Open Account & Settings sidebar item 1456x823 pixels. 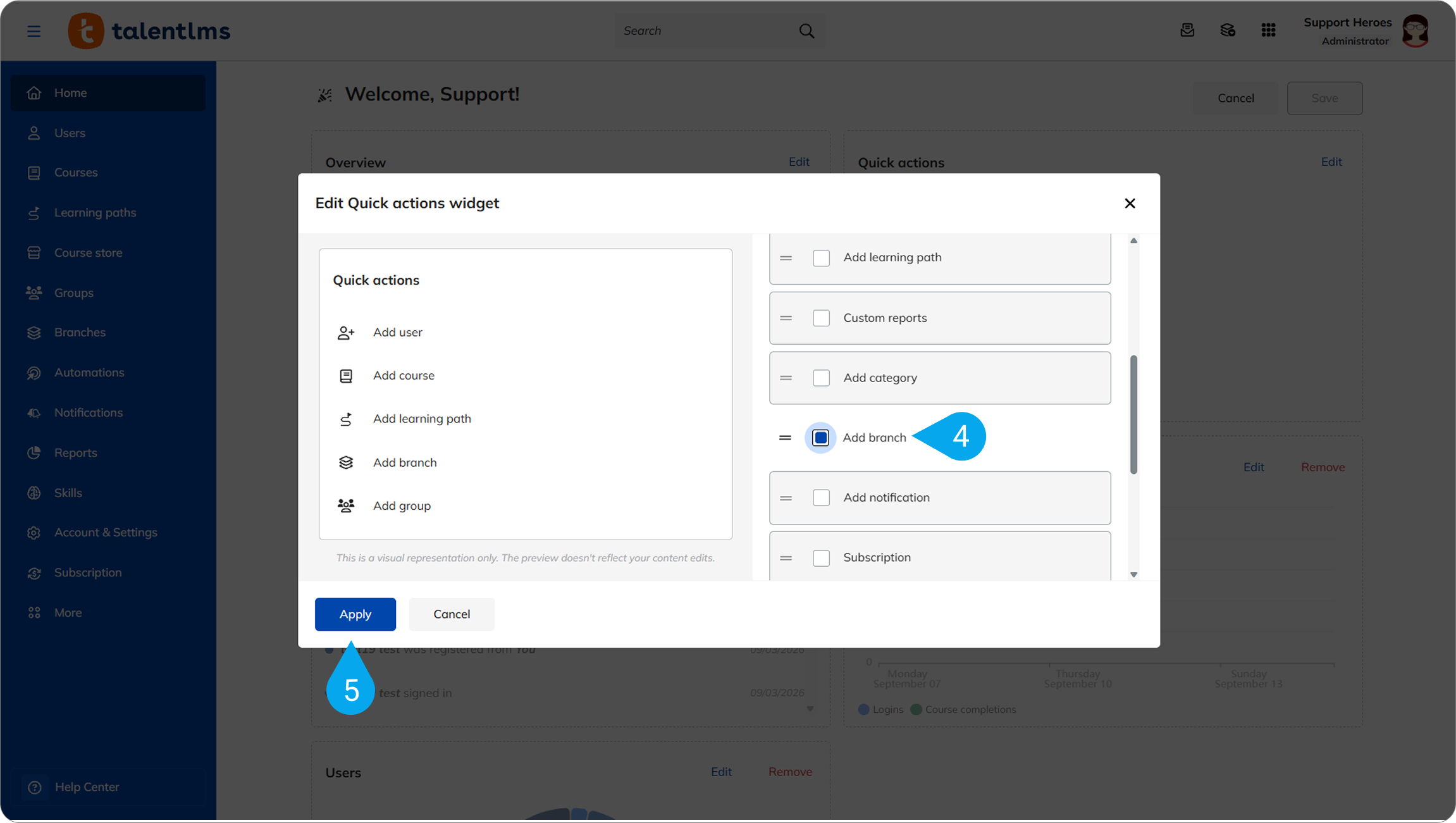108,533
